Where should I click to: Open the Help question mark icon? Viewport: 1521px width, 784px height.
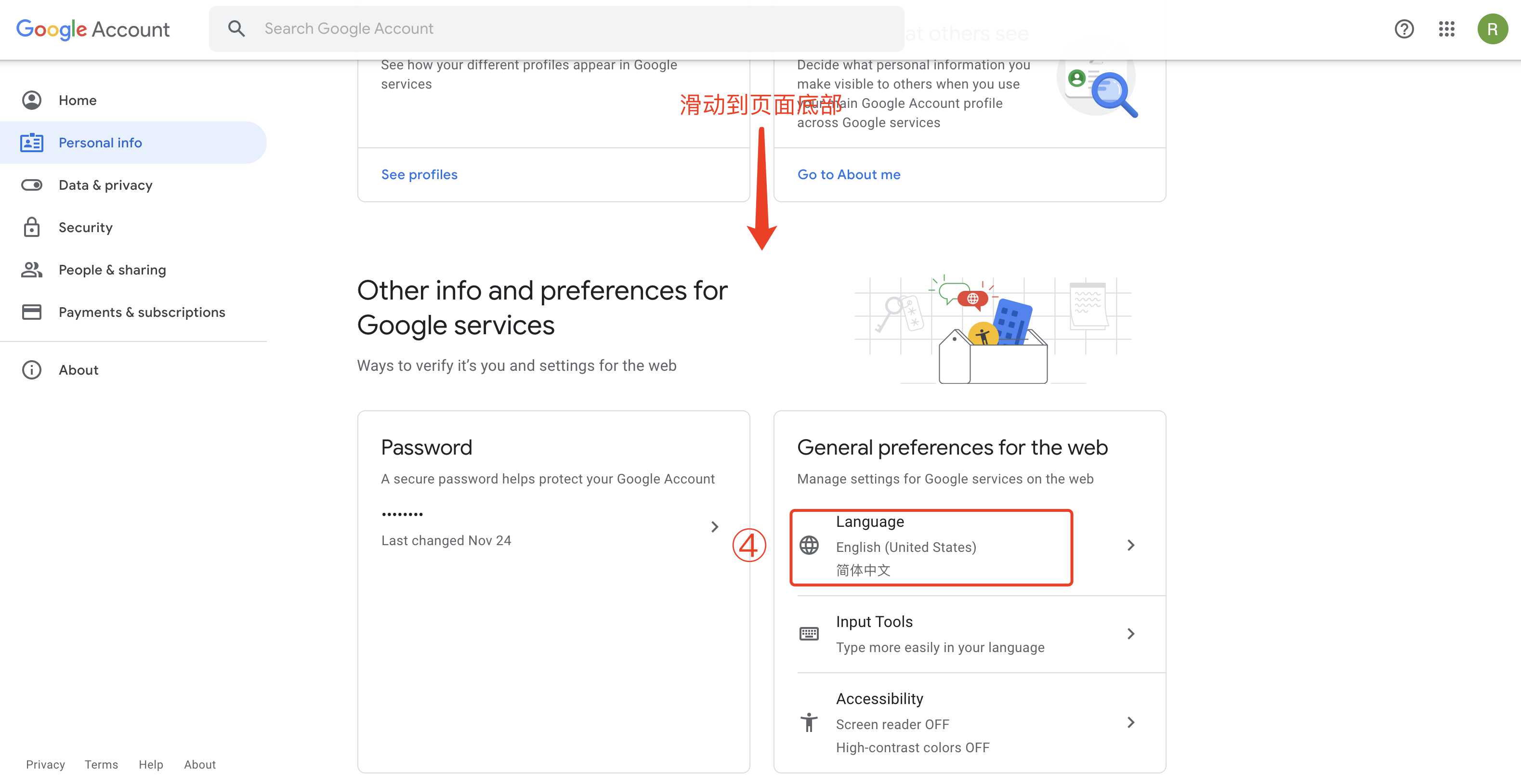point(1403,28)
